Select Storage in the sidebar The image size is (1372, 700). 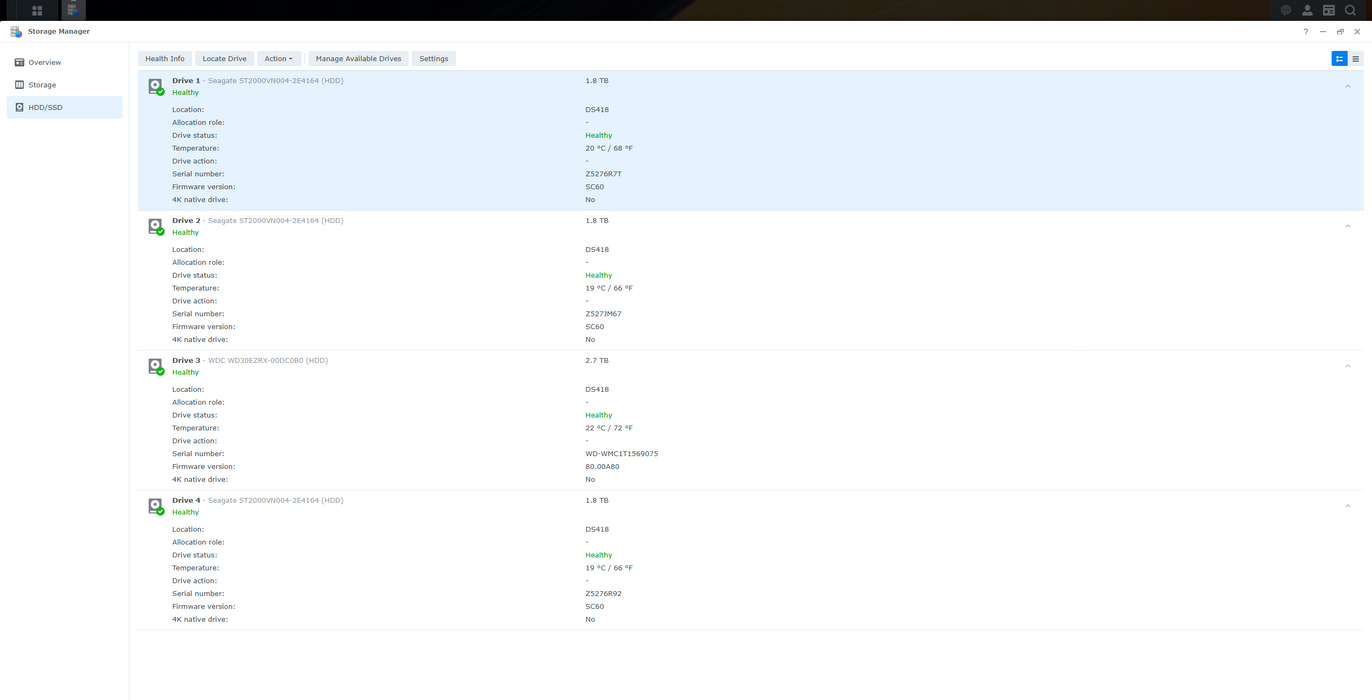(x=42, y=85)
